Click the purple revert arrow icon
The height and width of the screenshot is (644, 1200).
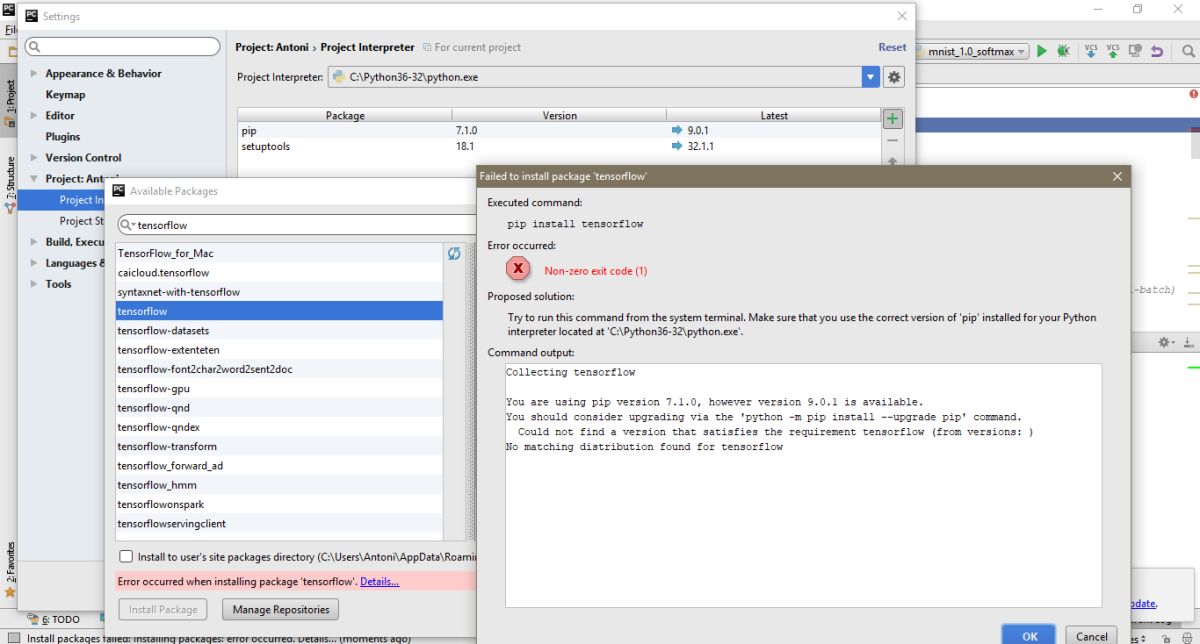[x=1157, y=51]
